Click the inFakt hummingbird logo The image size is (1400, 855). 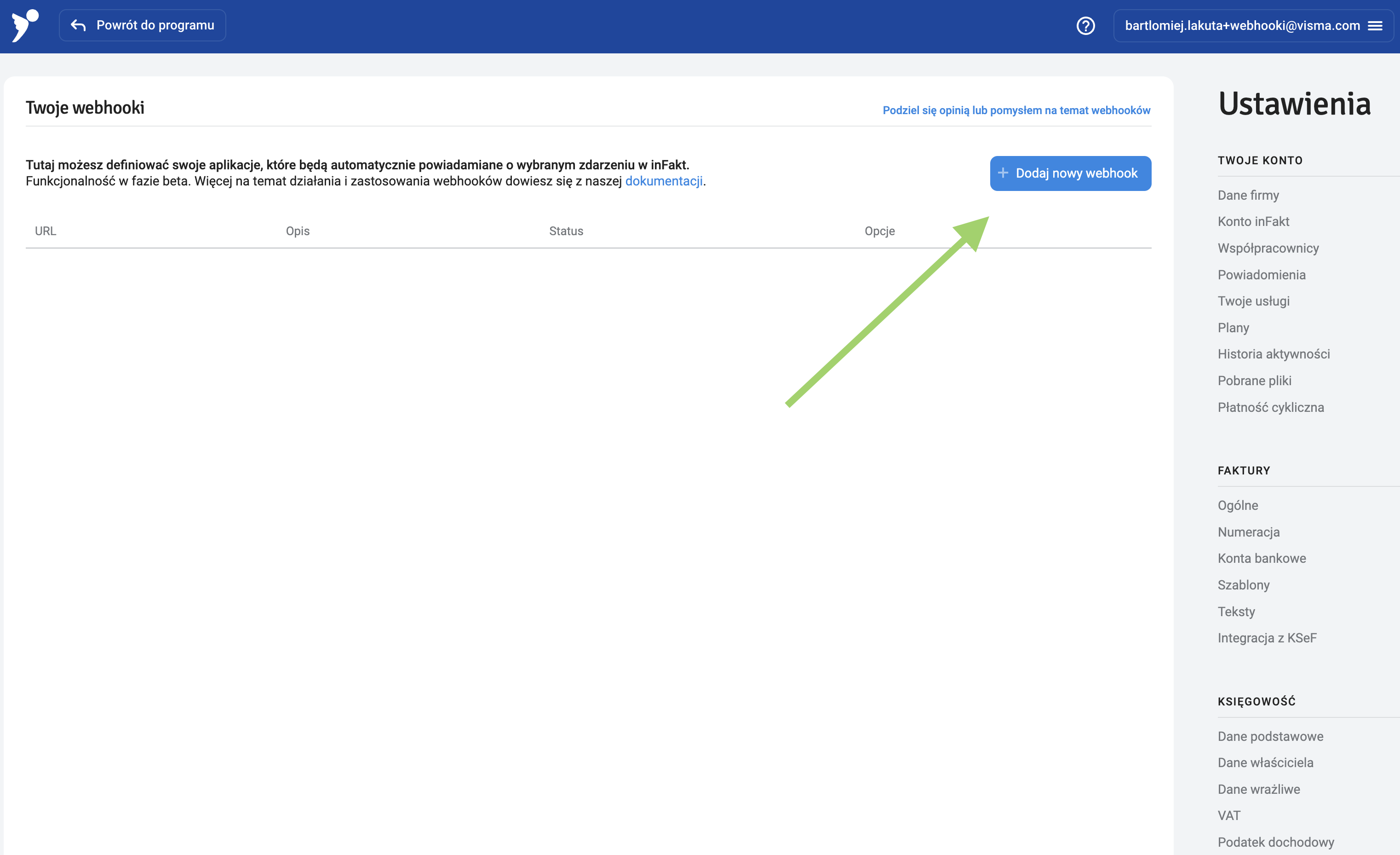25,26
